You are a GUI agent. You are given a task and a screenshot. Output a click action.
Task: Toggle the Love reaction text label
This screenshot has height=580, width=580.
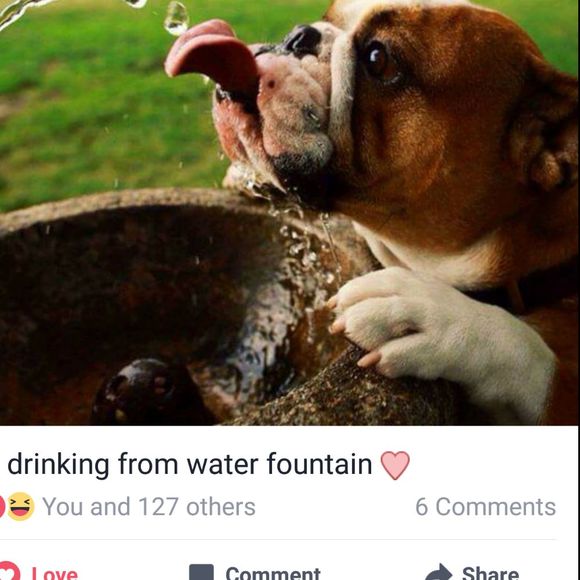(x=55, y=573)
